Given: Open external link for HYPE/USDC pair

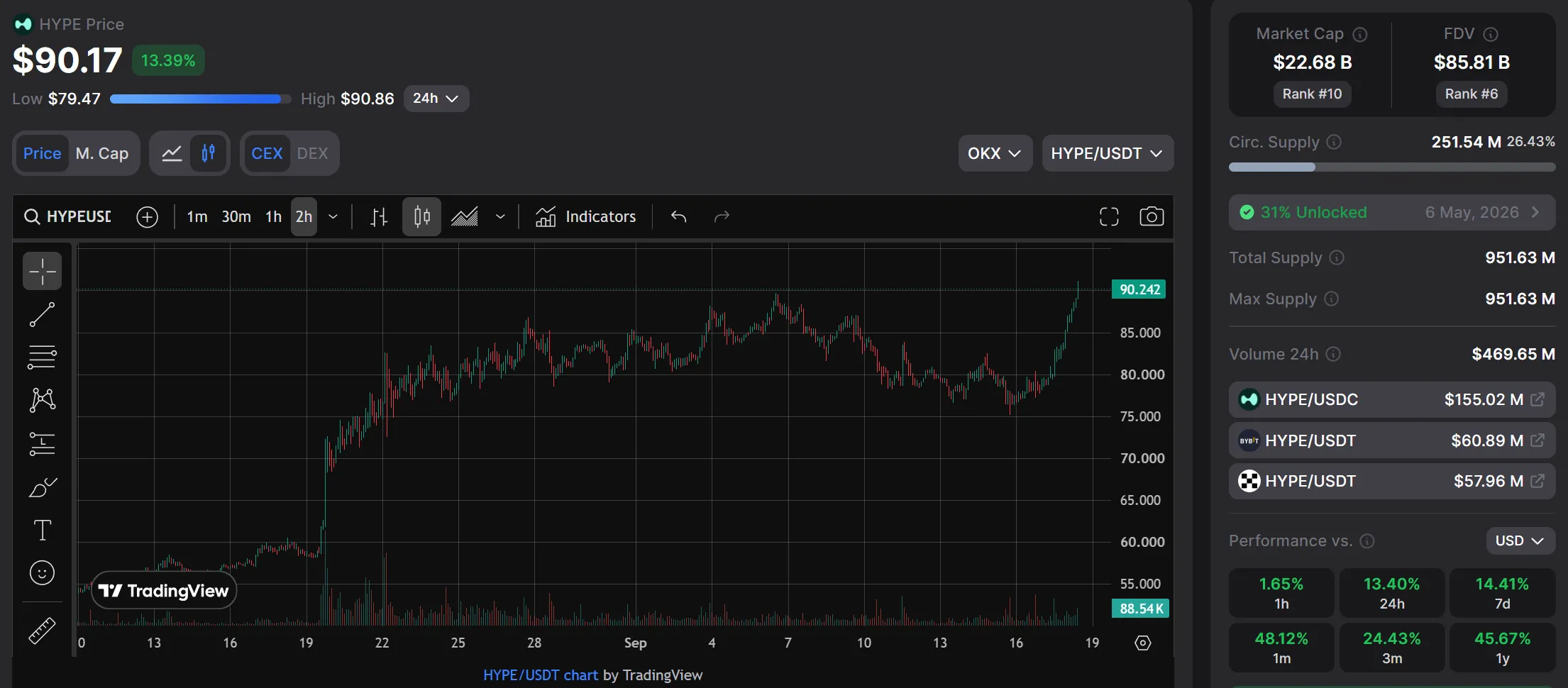Looking at the screenshot, I should (1537, 399).
